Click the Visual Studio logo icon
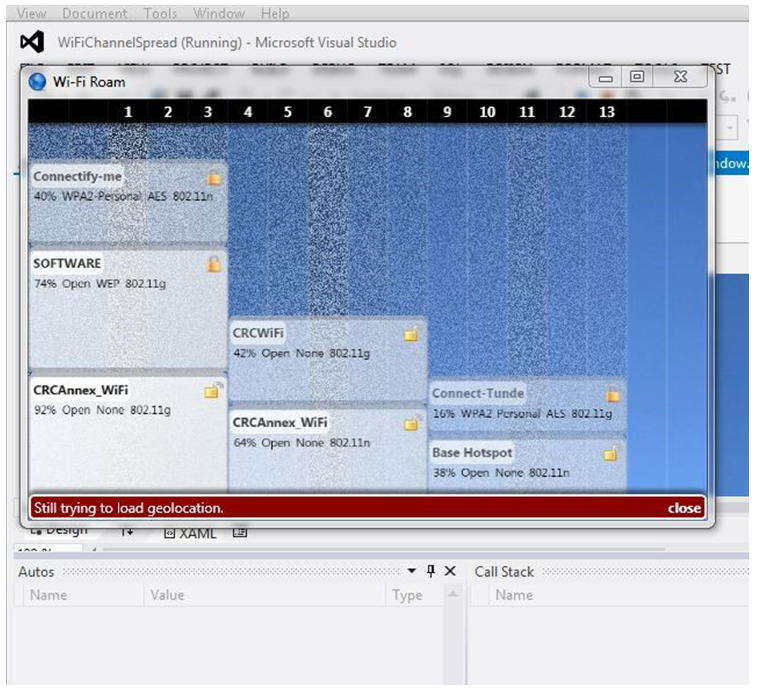Viewport: 757px width, 693px height. tap(32, 43)
